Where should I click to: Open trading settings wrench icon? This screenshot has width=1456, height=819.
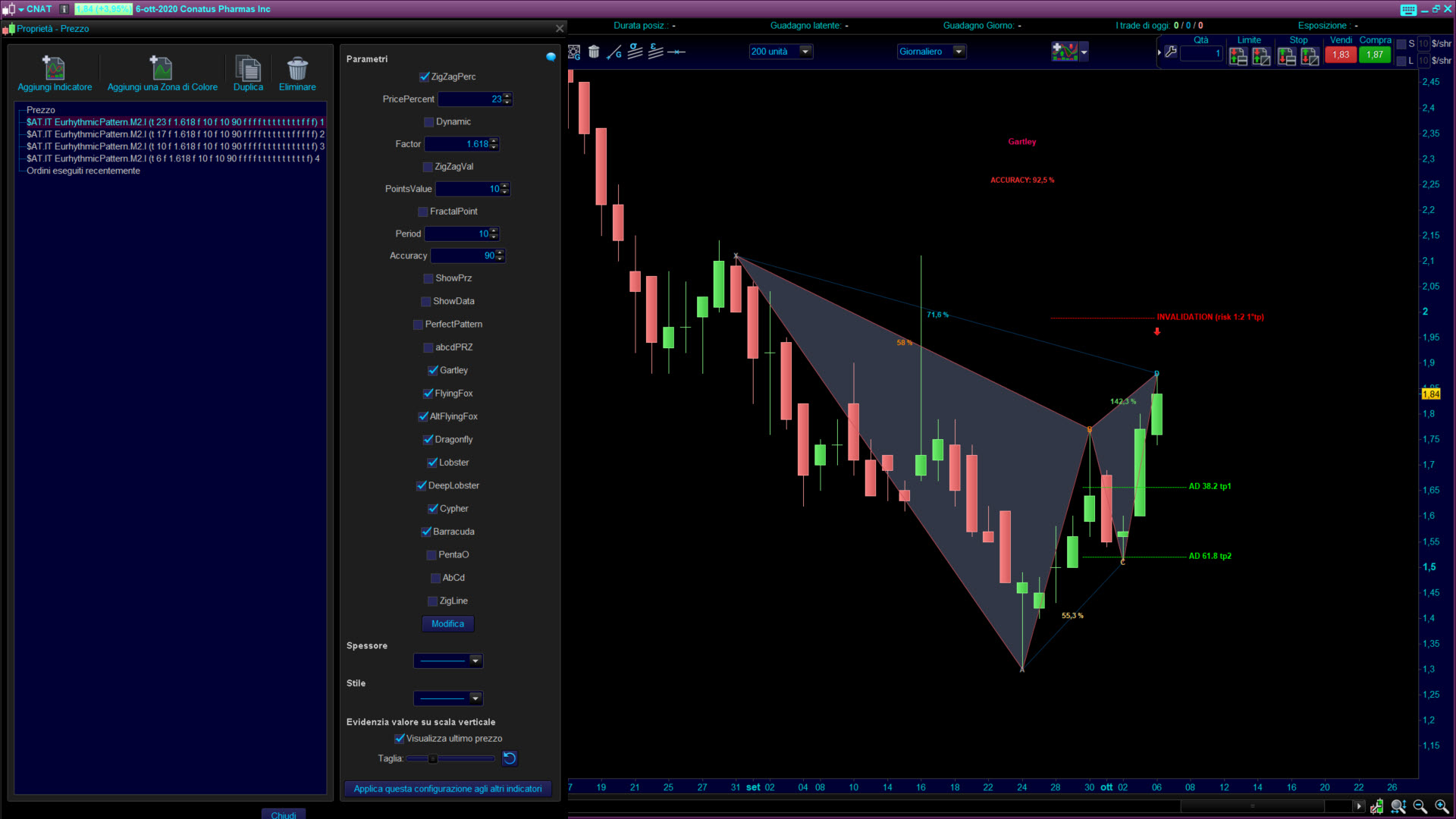1171,52
